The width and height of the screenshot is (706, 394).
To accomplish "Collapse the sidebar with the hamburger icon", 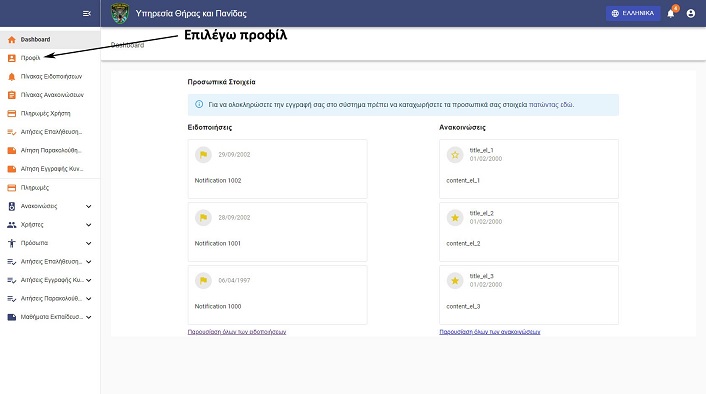I will [x=87, y=14].
